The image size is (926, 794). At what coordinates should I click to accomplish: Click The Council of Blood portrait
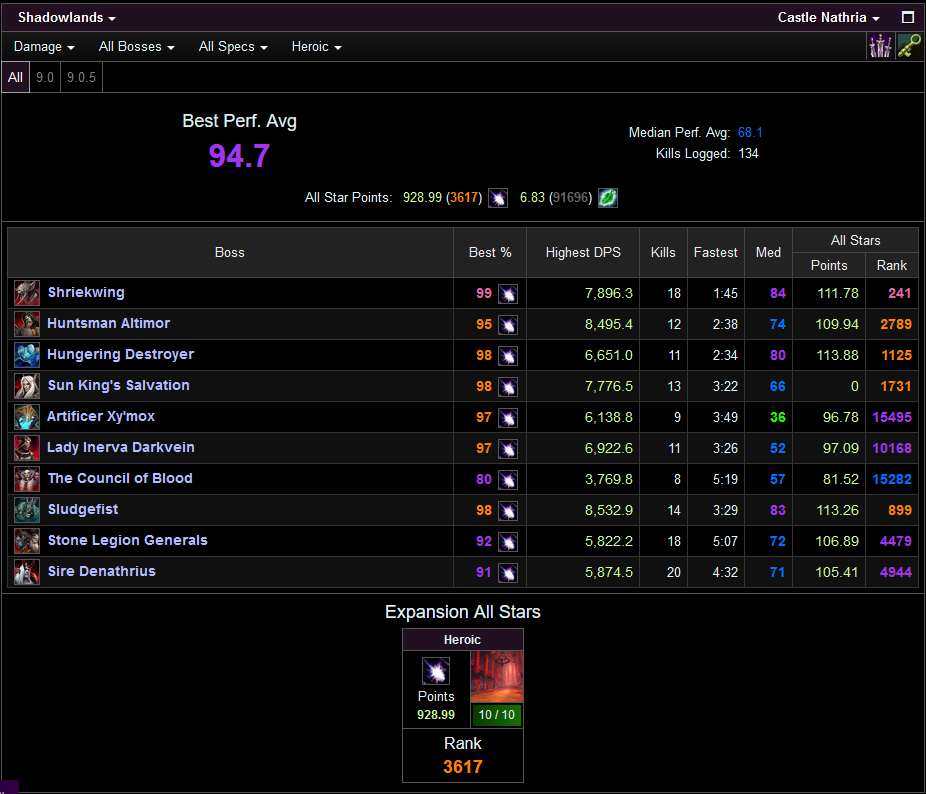(x=27, y=479)
